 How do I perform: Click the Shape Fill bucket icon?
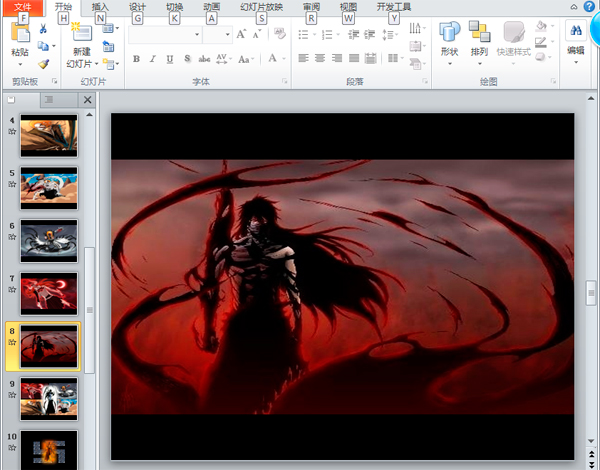tap(541, 26)
